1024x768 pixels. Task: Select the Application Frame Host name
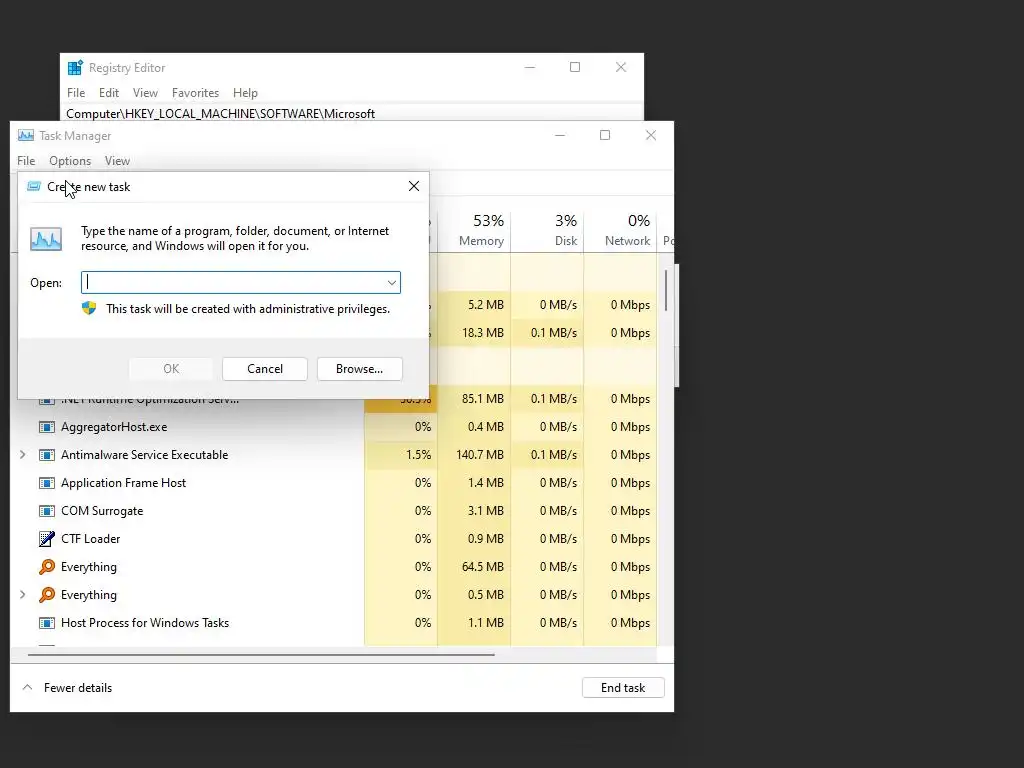pos(123,483)
